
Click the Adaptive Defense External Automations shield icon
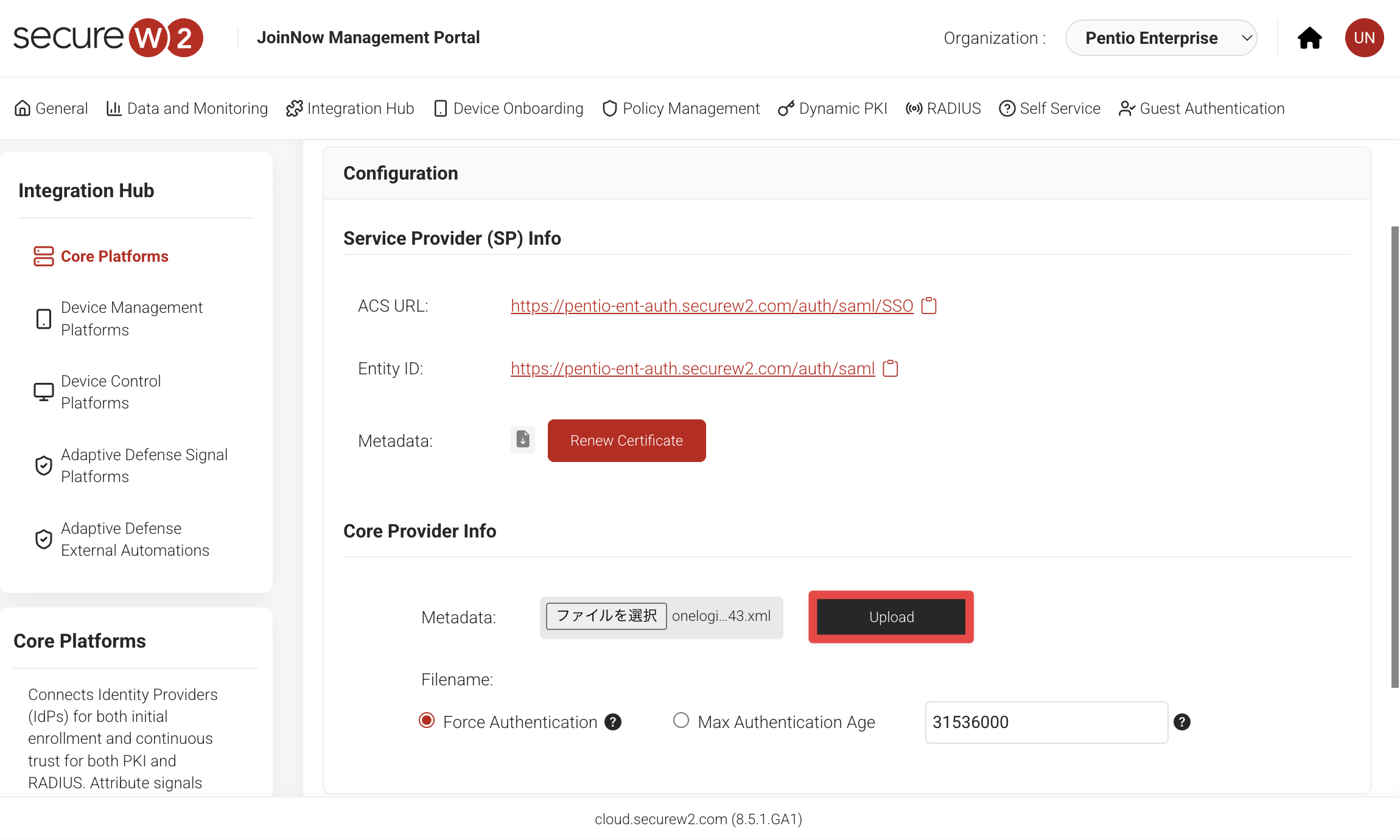[x=44, y=539]
